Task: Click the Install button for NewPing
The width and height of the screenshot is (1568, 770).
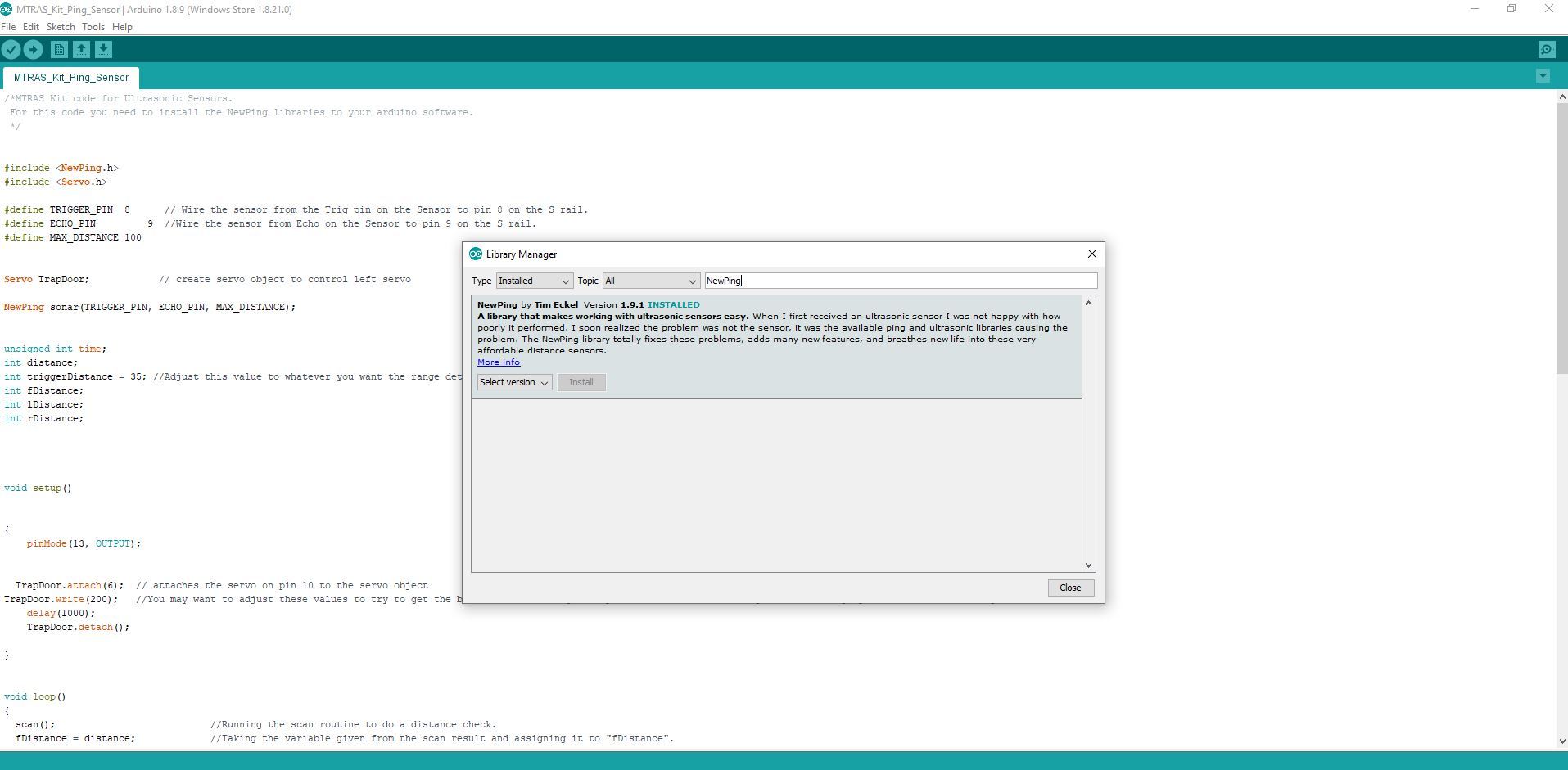Action: 581,382
